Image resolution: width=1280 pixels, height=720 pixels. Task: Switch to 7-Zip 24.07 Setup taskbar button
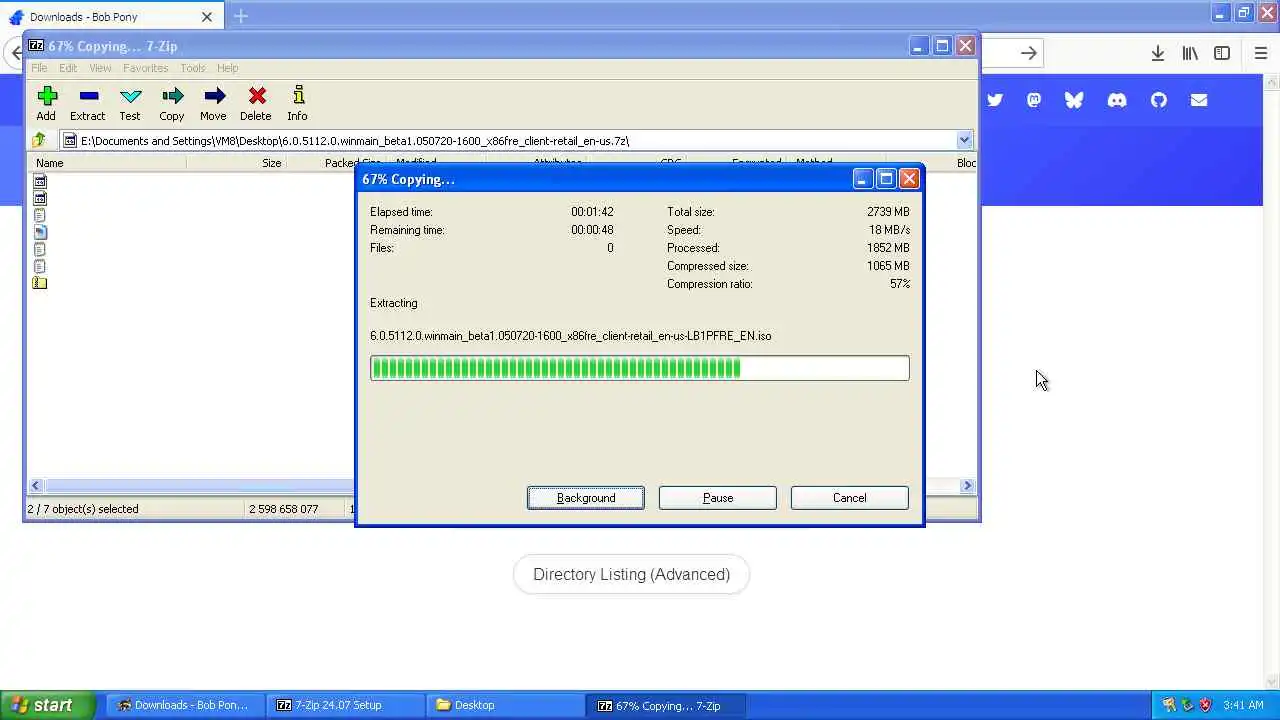[345, 705]
